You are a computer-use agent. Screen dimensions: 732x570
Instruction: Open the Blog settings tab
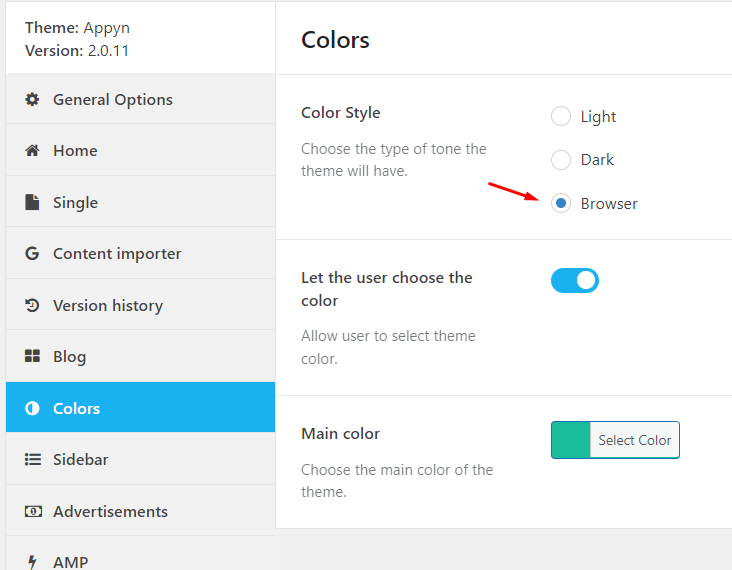(x=141, y=356)
